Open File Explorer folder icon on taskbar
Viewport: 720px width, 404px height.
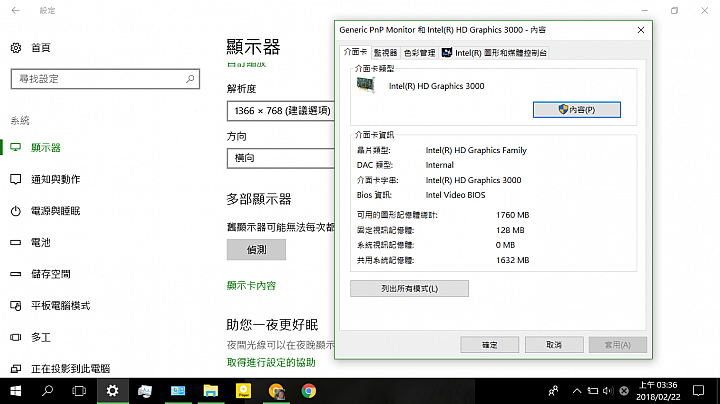211,391
